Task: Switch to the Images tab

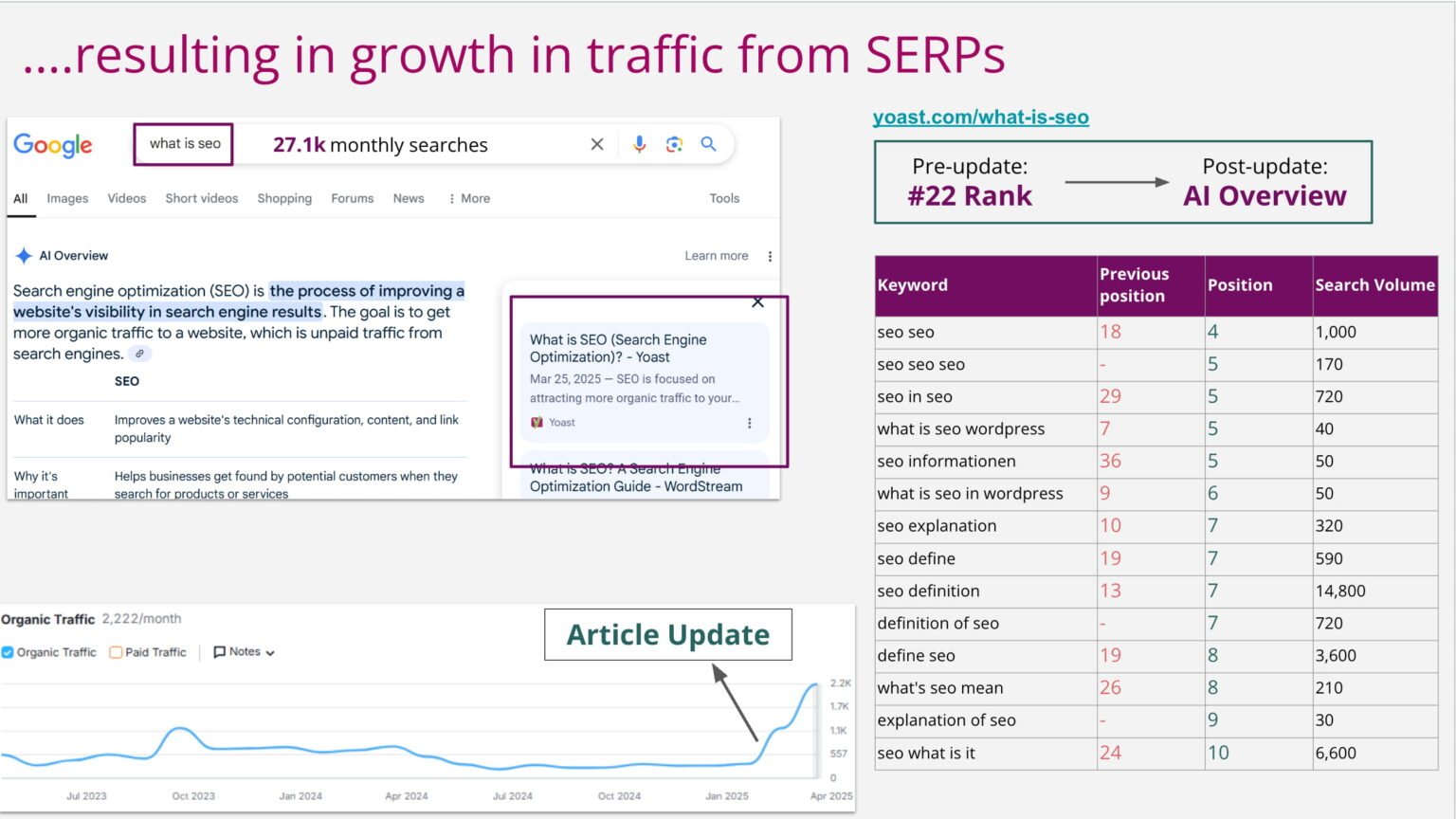Action: coord(67,198)
